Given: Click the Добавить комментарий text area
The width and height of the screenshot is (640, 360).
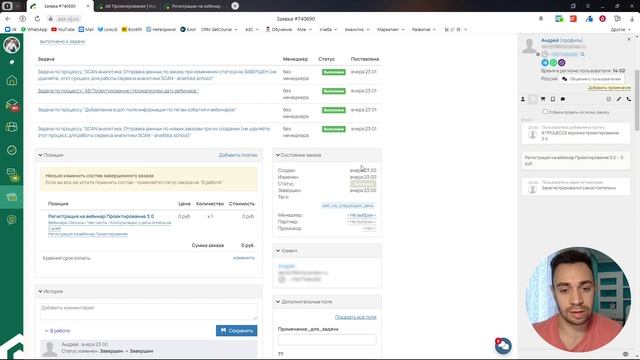Looking at the screenshot, I should point(149,311).
